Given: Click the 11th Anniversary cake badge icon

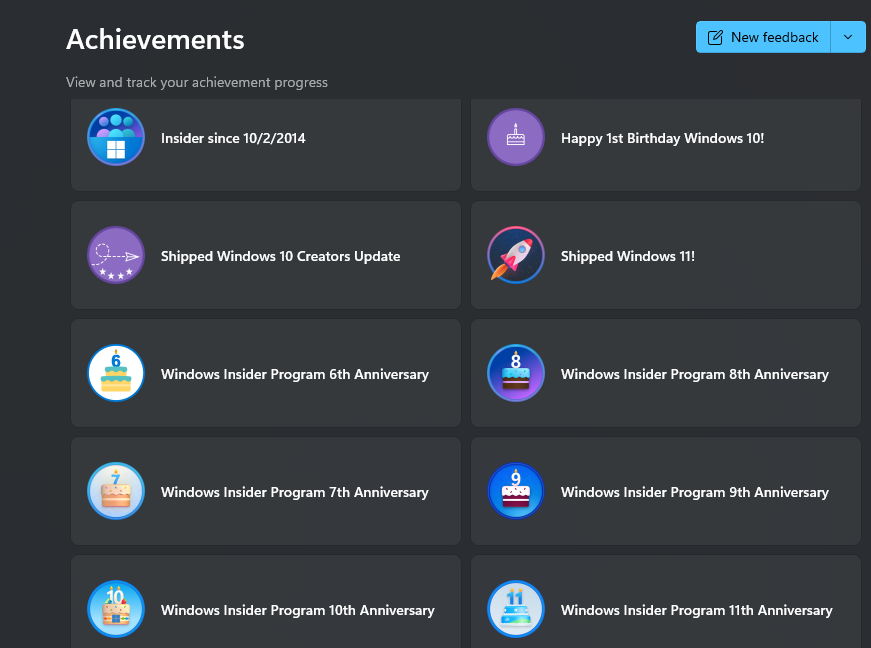Looking at the screenshot, I should pyautogui.click(x=516, y=609).
